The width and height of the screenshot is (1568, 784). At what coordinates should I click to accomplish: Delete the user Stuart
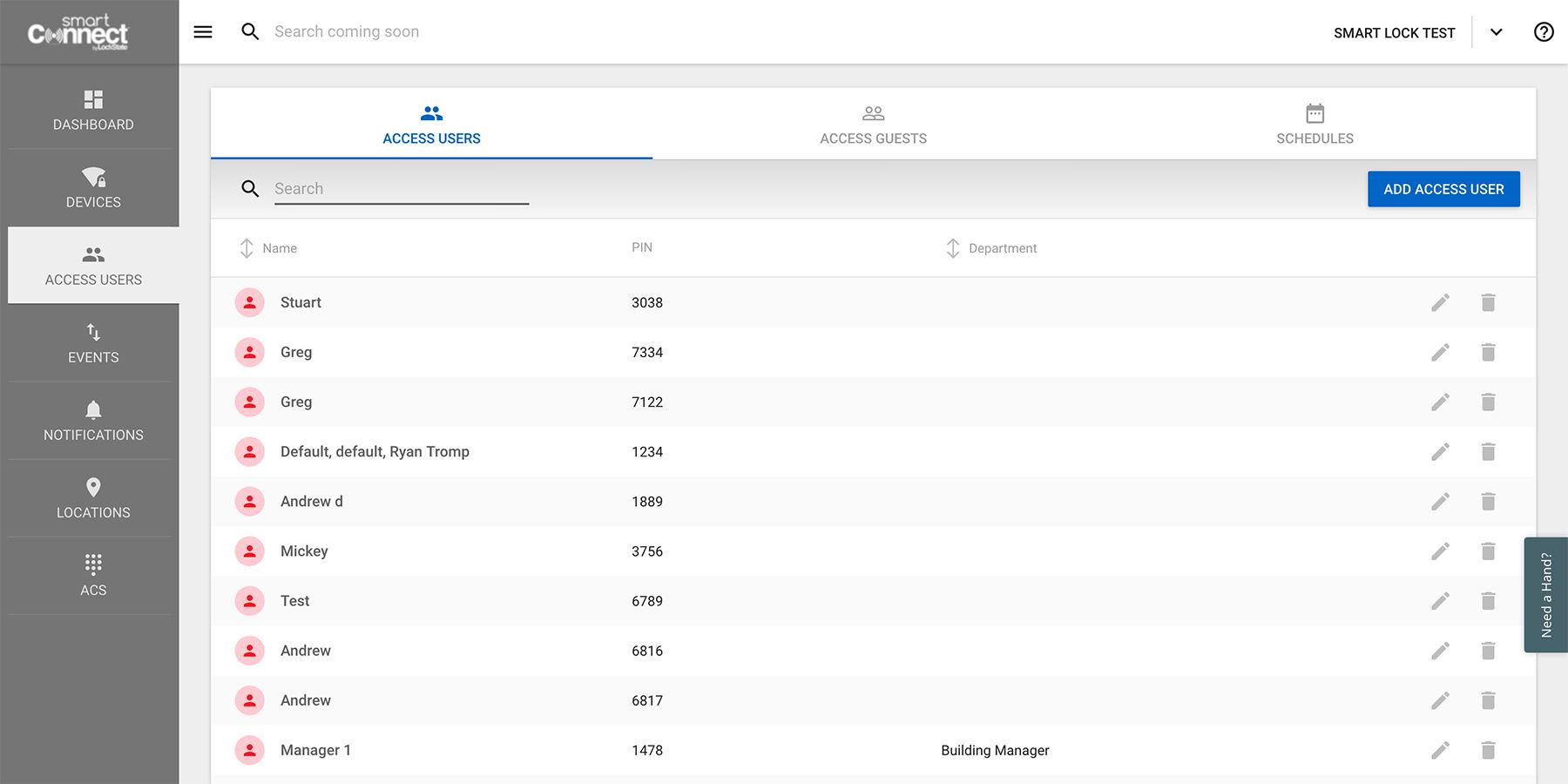[1488, 302]
